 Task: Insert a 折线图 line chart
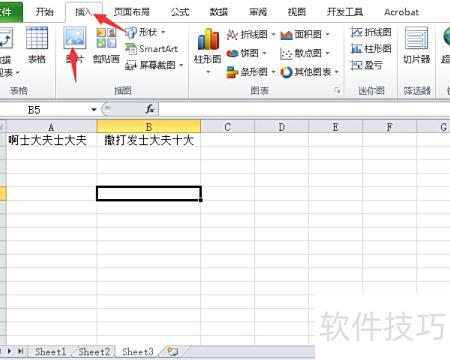tap(251, 34)
